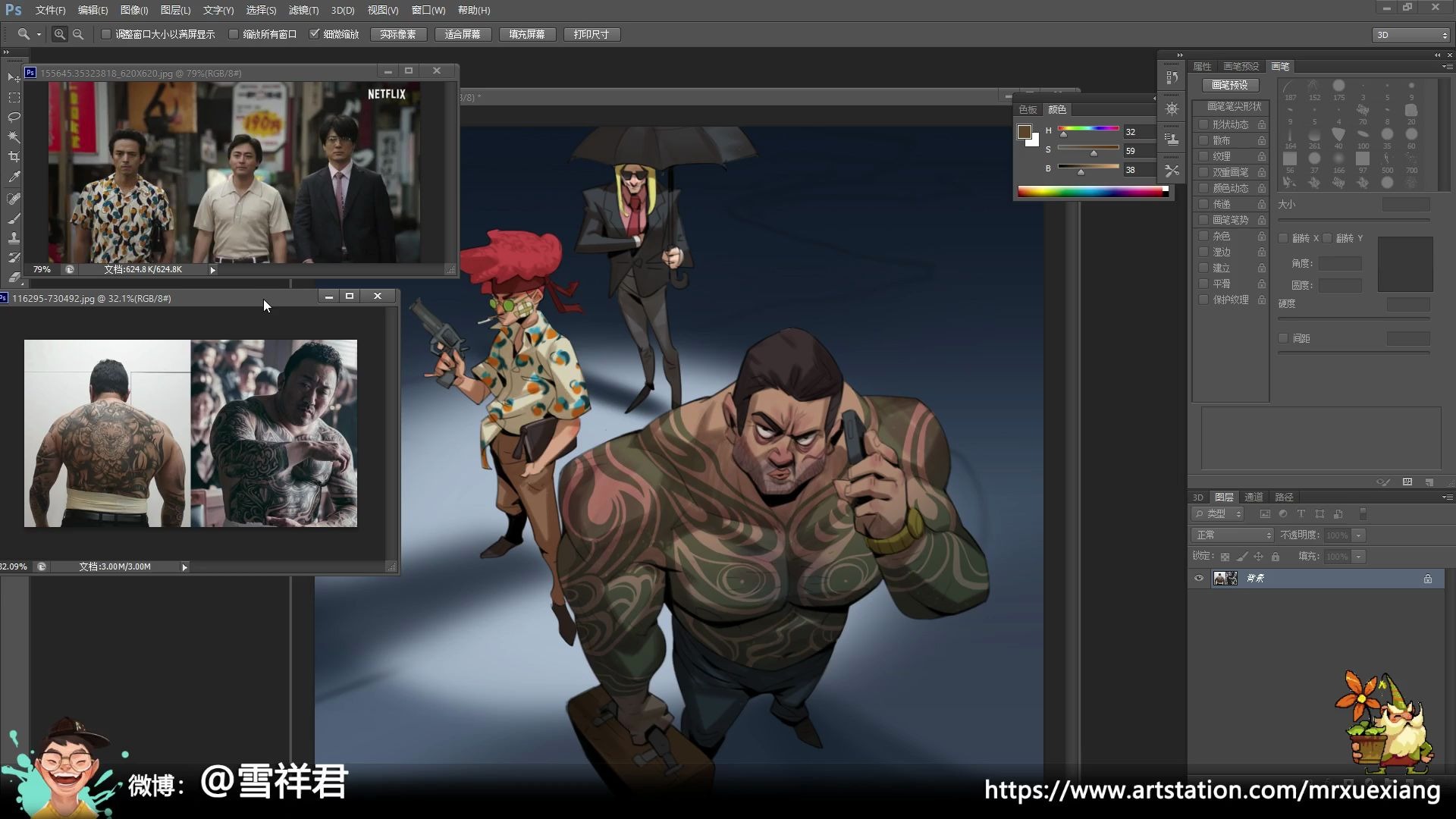Screen dimensions: 1456x819
Task: Select the Eyedropper tool
Action: (x=14, y=177)
